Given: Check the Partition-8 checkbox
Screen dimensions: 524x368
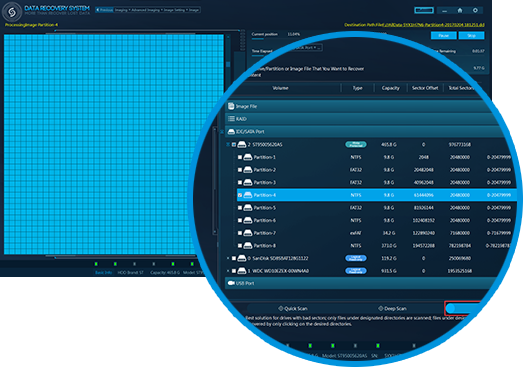Looking at the screenshot, I should [x=240, y=246].
